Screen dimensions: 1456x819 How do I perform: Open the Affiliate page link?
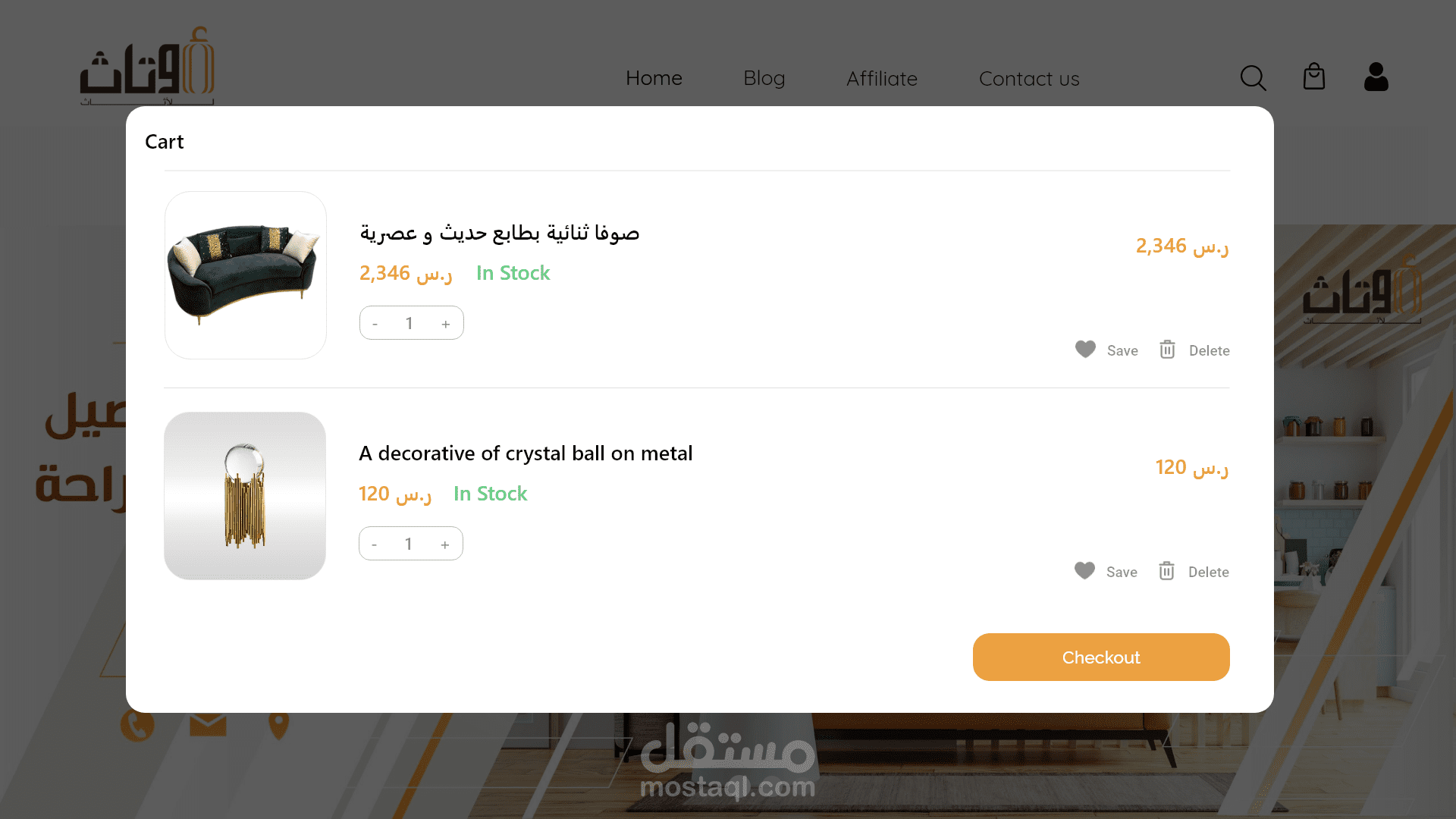click(x=881, y=79)
